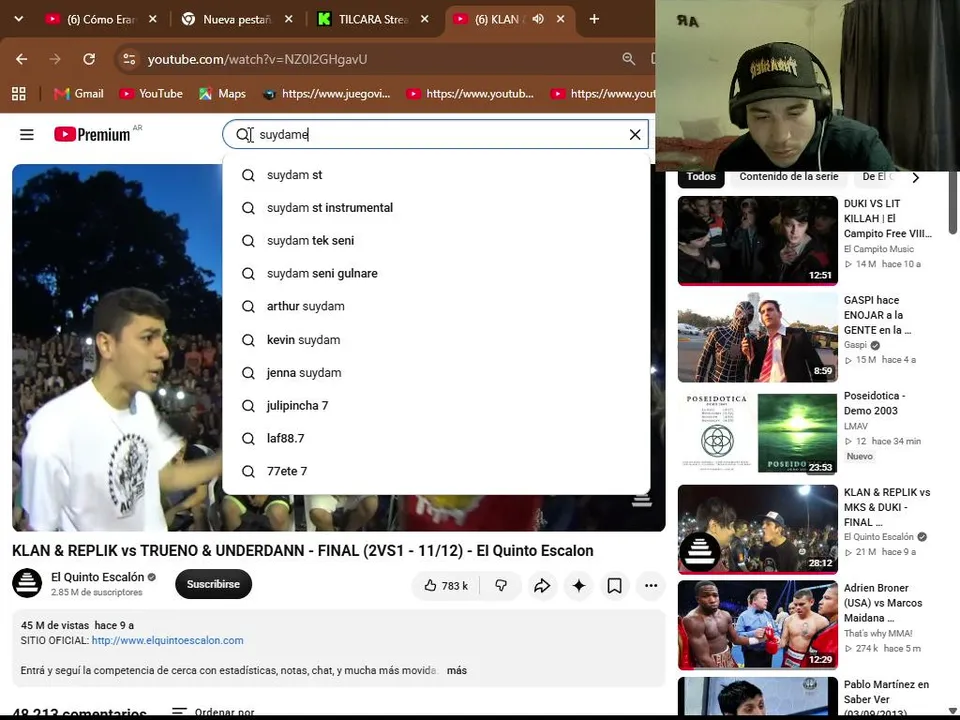Close the "Nueva pestaña" tab
Image resolution: width=960 pixels, height=720 pixels.
(289, 19)
